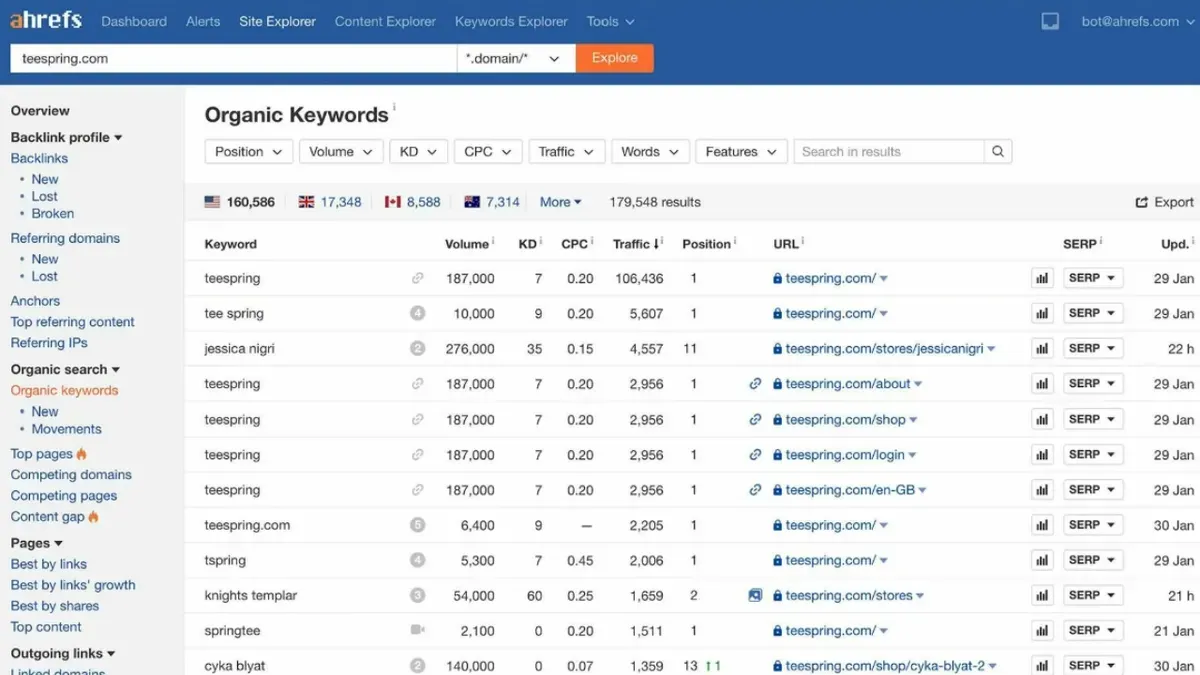Open the Volume filter dropdown
Image resolution: width=1200 pixels, height=675 pixels.
tap(341, 152)
